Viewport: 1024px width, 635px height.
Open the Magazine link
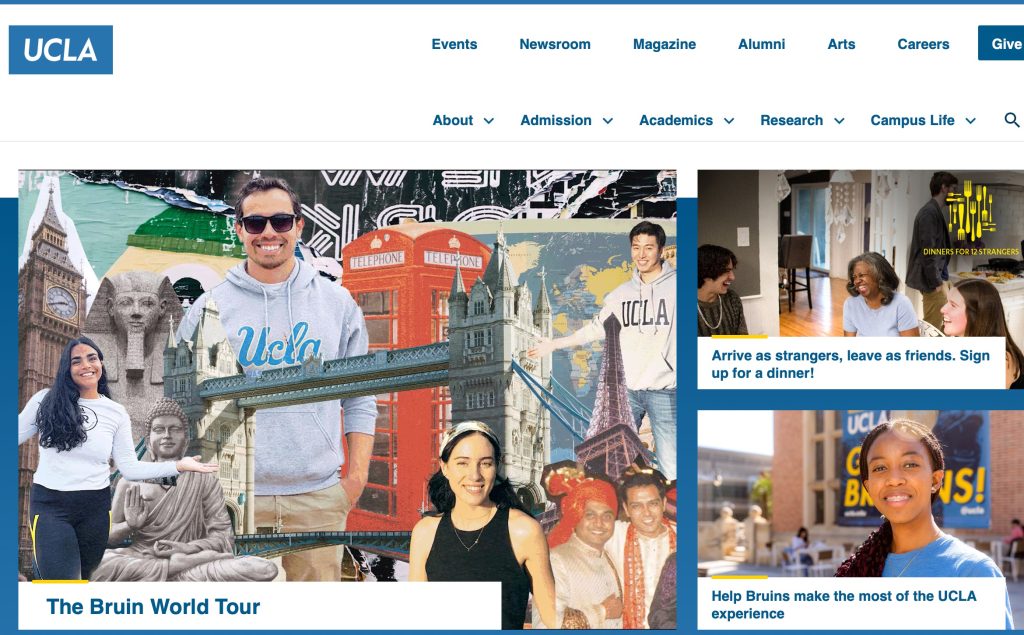pyautogui.click(x=664, y=44)
